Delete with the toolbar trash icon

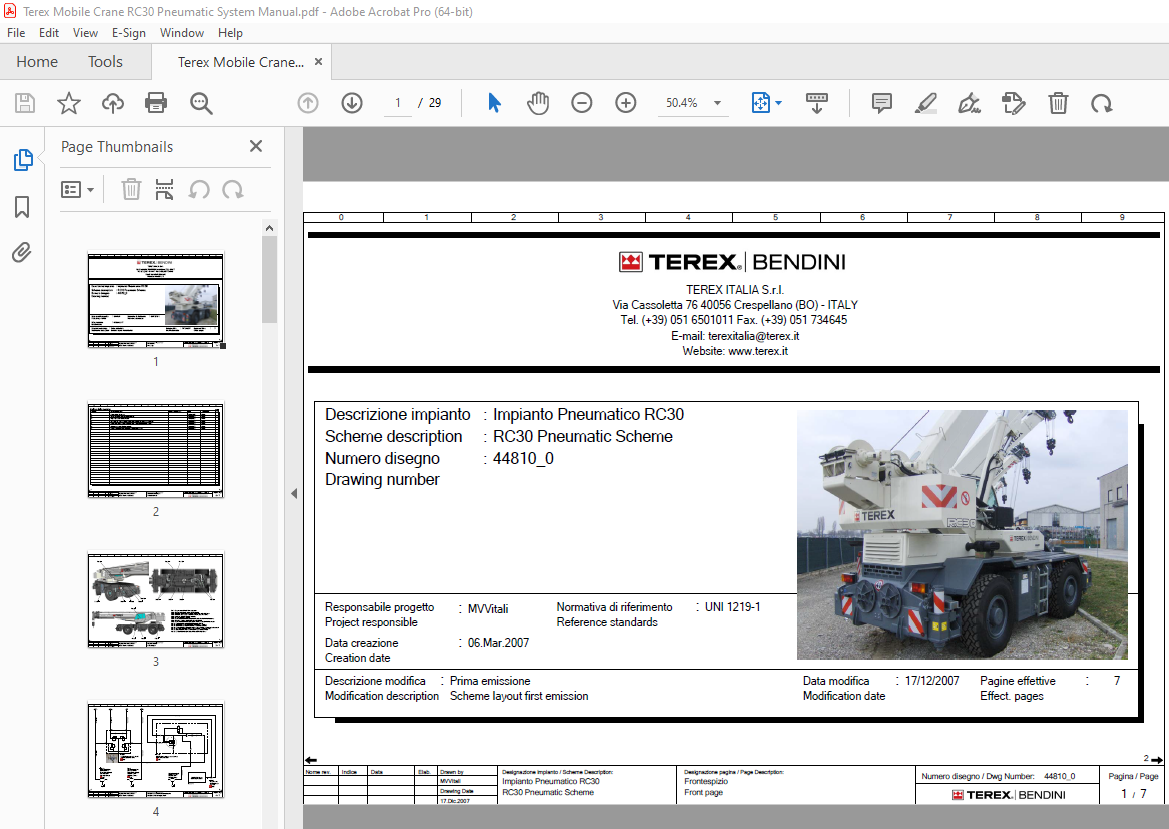[x=1058, y=103]
